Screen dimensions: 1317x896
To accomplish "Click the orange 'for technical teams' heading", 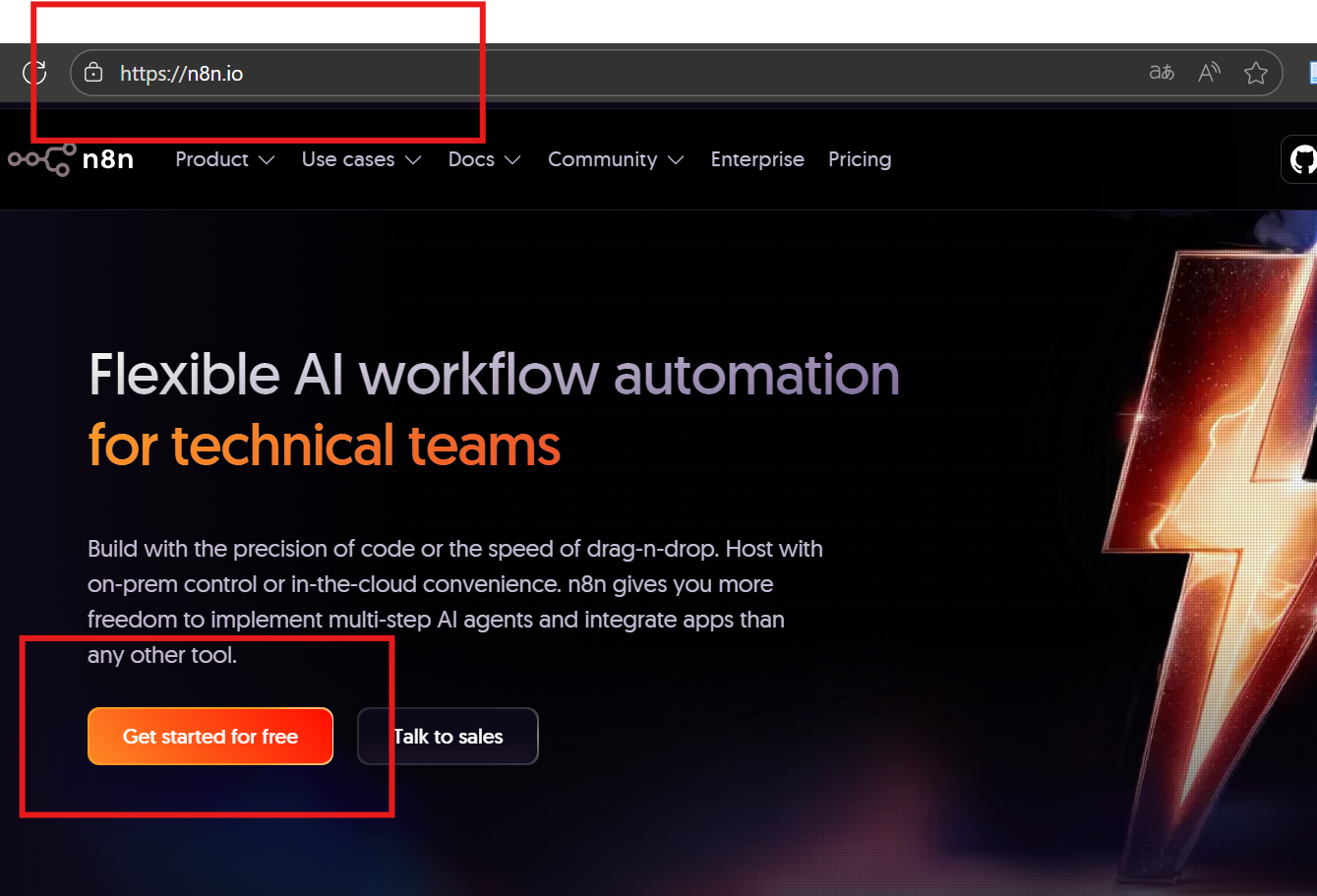I will tap(324, 446).
